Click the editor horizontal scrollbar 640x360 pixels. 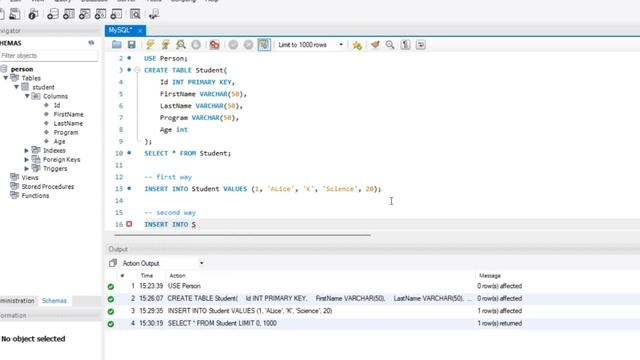tap(243, 235)
